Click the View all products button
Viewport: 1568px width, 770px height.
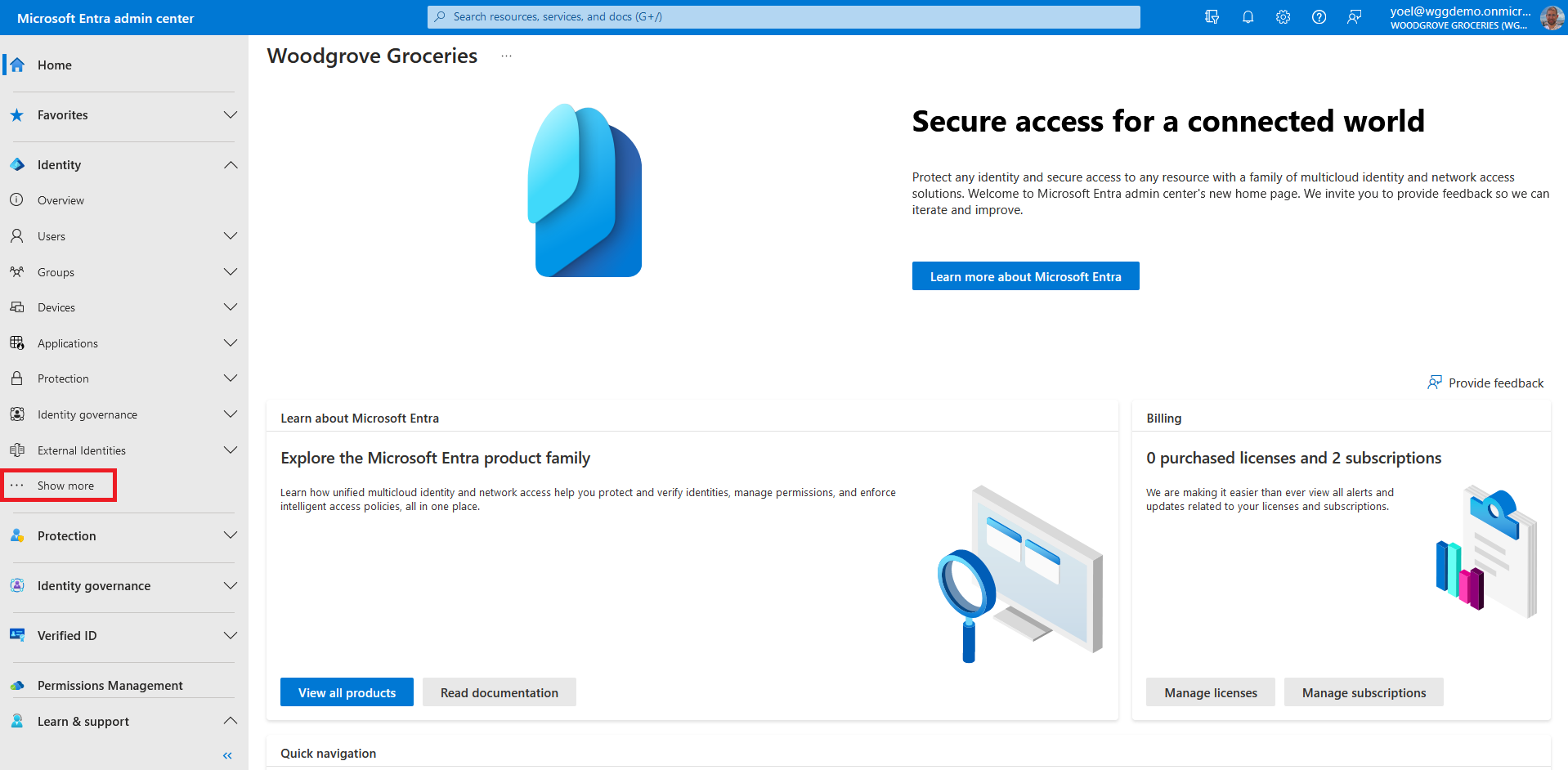point(347,692)
